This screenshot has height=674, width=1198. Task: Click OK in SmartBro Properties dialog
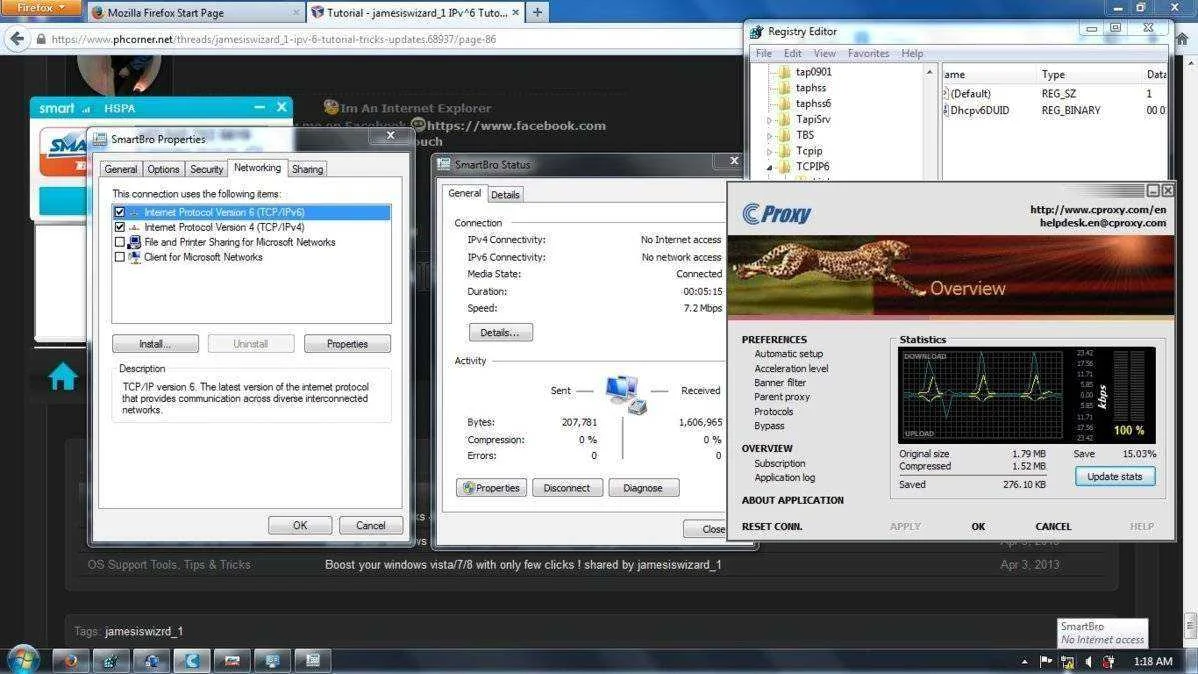coord(300,526)
